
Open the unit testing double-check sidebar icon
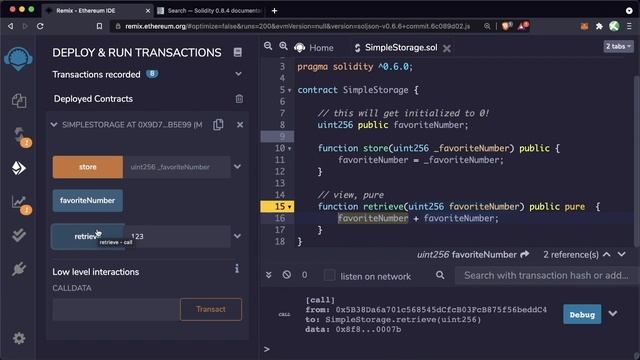tap(19, 235)
